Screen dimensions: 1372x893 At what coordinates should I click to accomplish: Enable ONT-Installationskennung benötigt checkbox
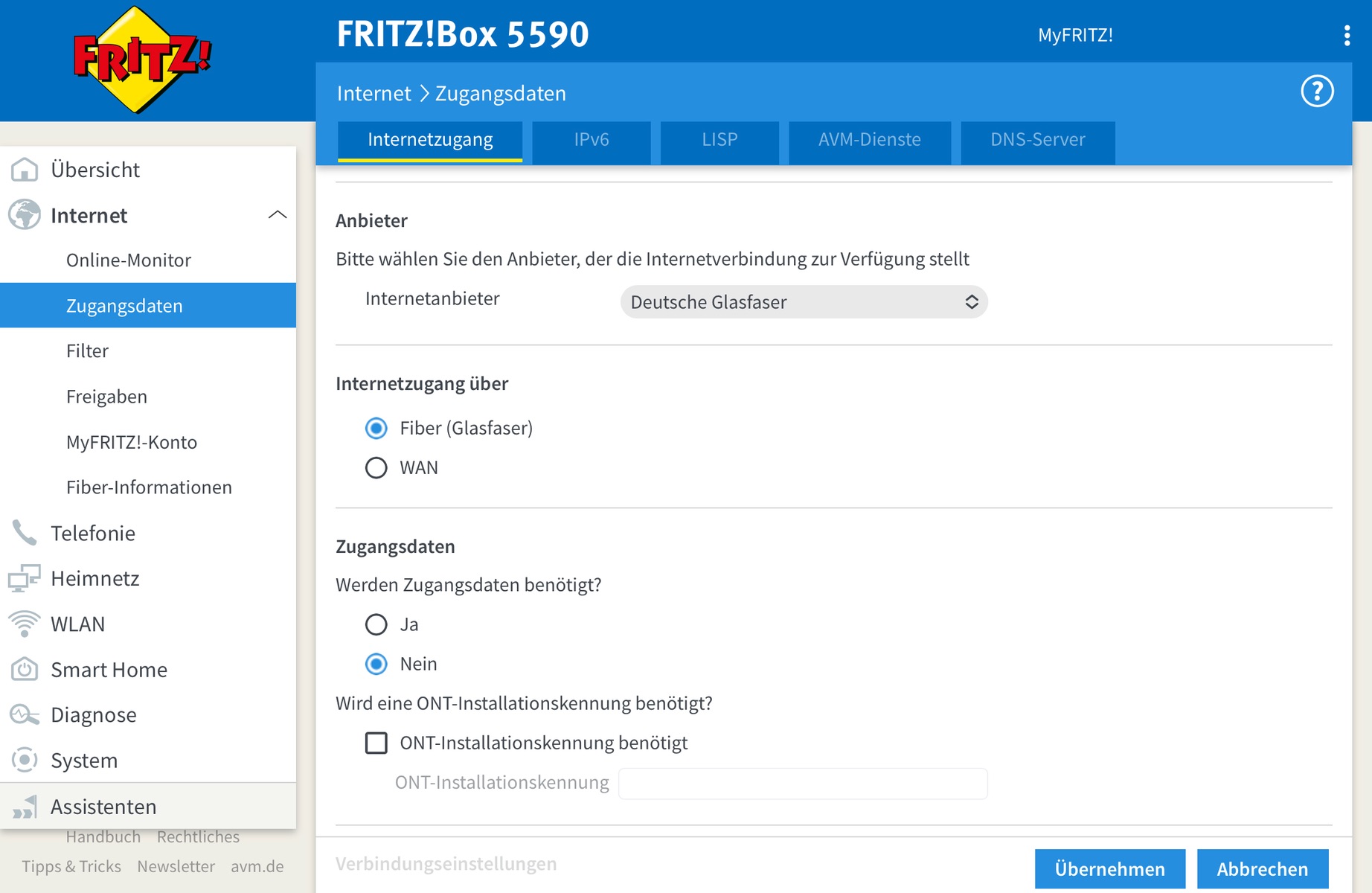click(x=376, y=743)
